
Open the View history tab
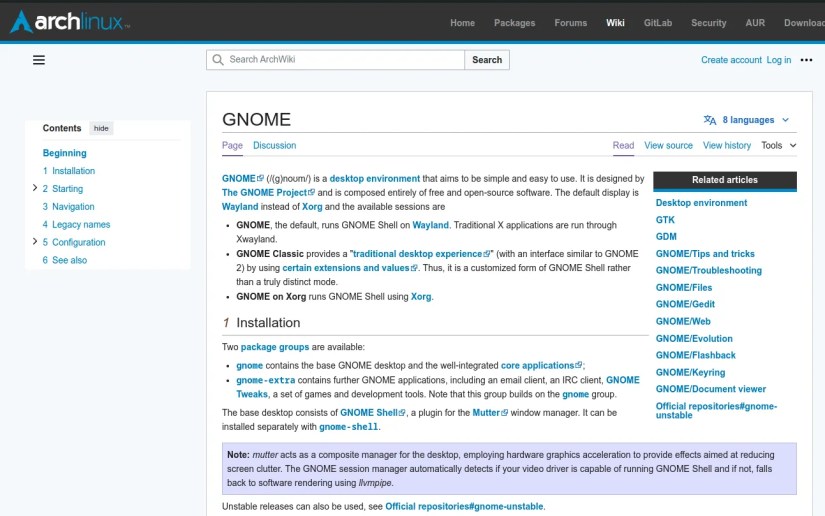point(727,145)
